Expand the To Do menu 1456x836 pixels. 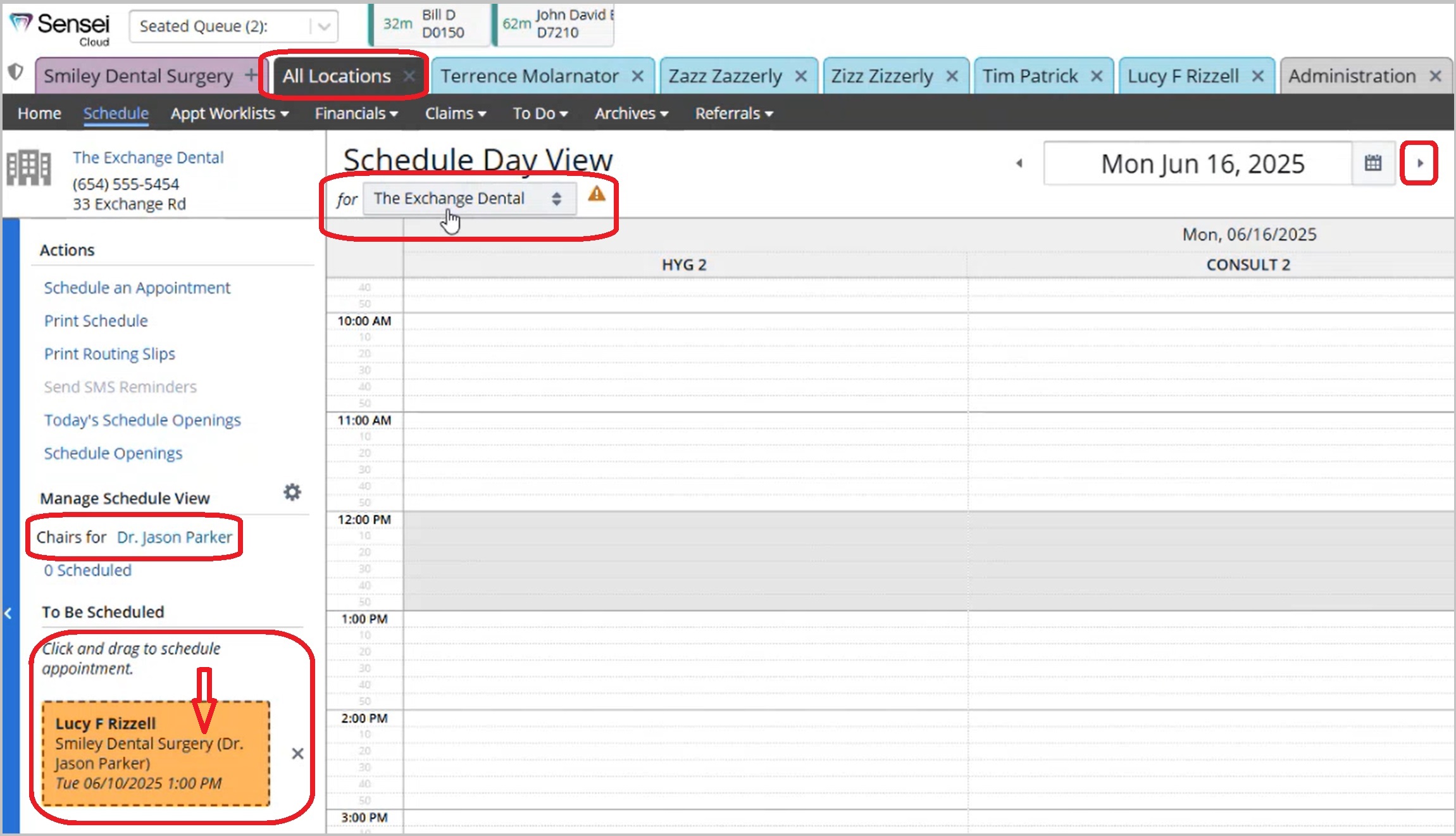(x=540, y=113)
